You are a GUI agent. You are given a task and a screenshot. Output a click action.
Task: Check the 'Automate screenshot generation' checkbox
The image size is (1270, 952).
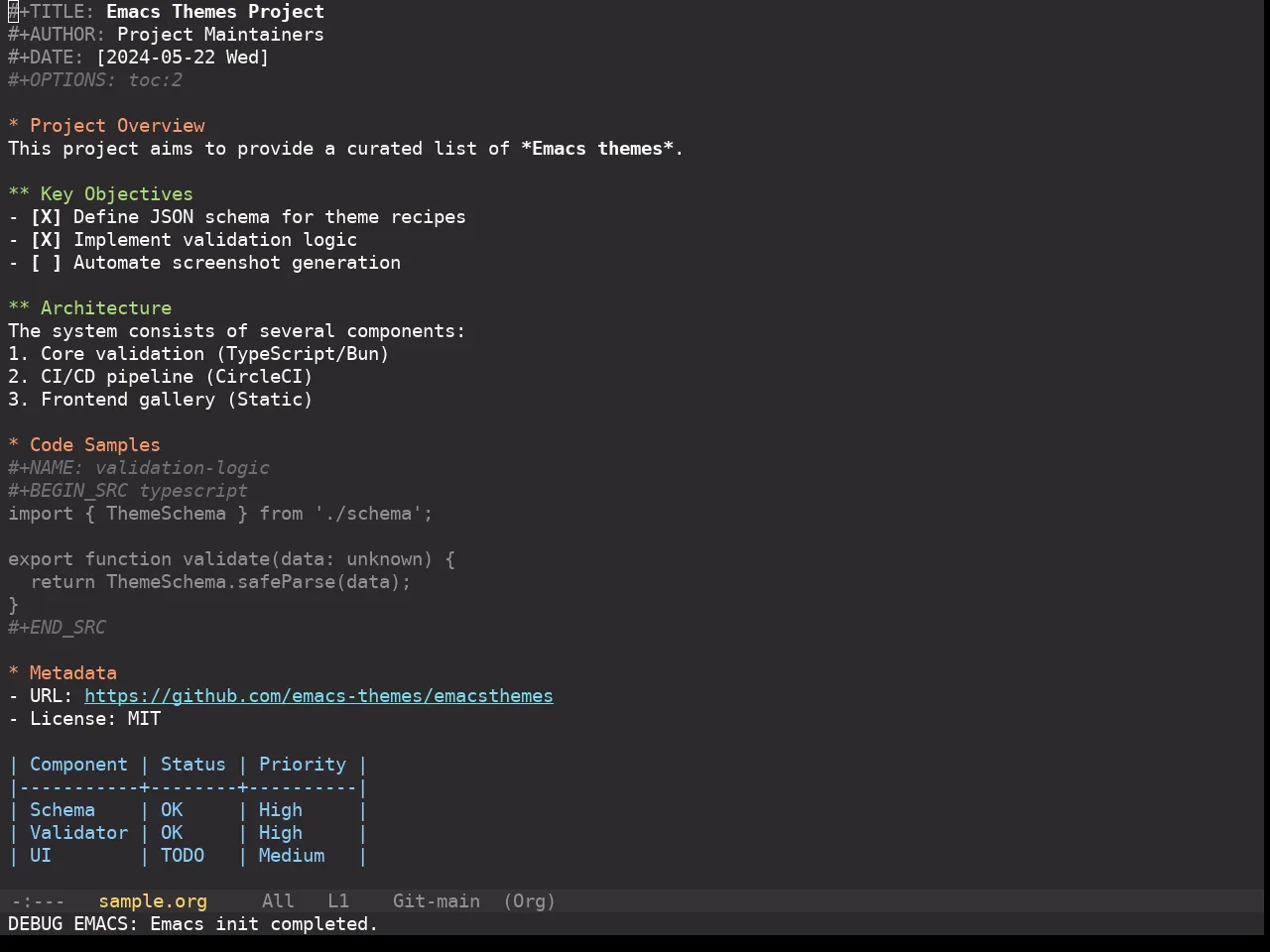[46, 263]
